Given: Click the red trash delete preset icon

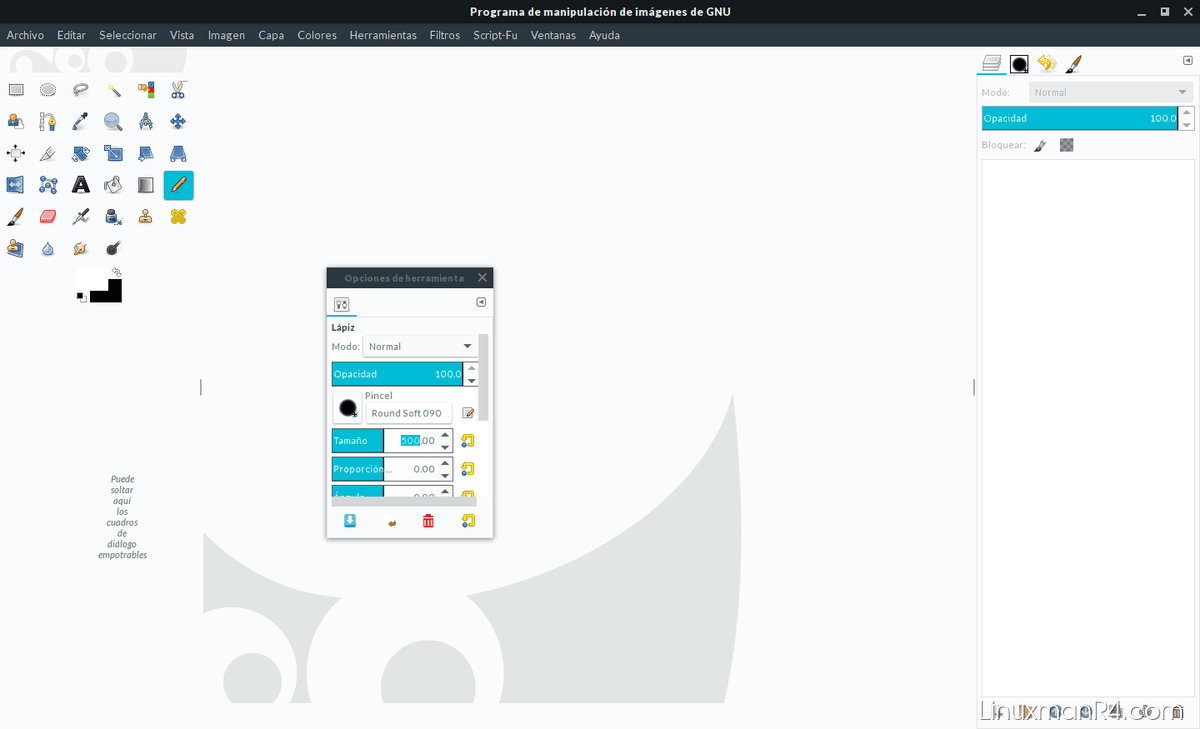Looking at the screenshot, I should (428, 521).
